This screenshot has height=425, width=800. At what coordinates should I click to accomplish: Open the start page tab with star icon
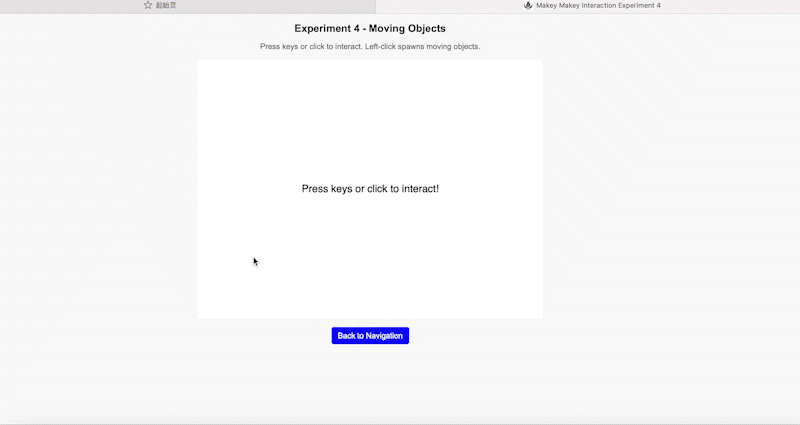tap(188, 6)
